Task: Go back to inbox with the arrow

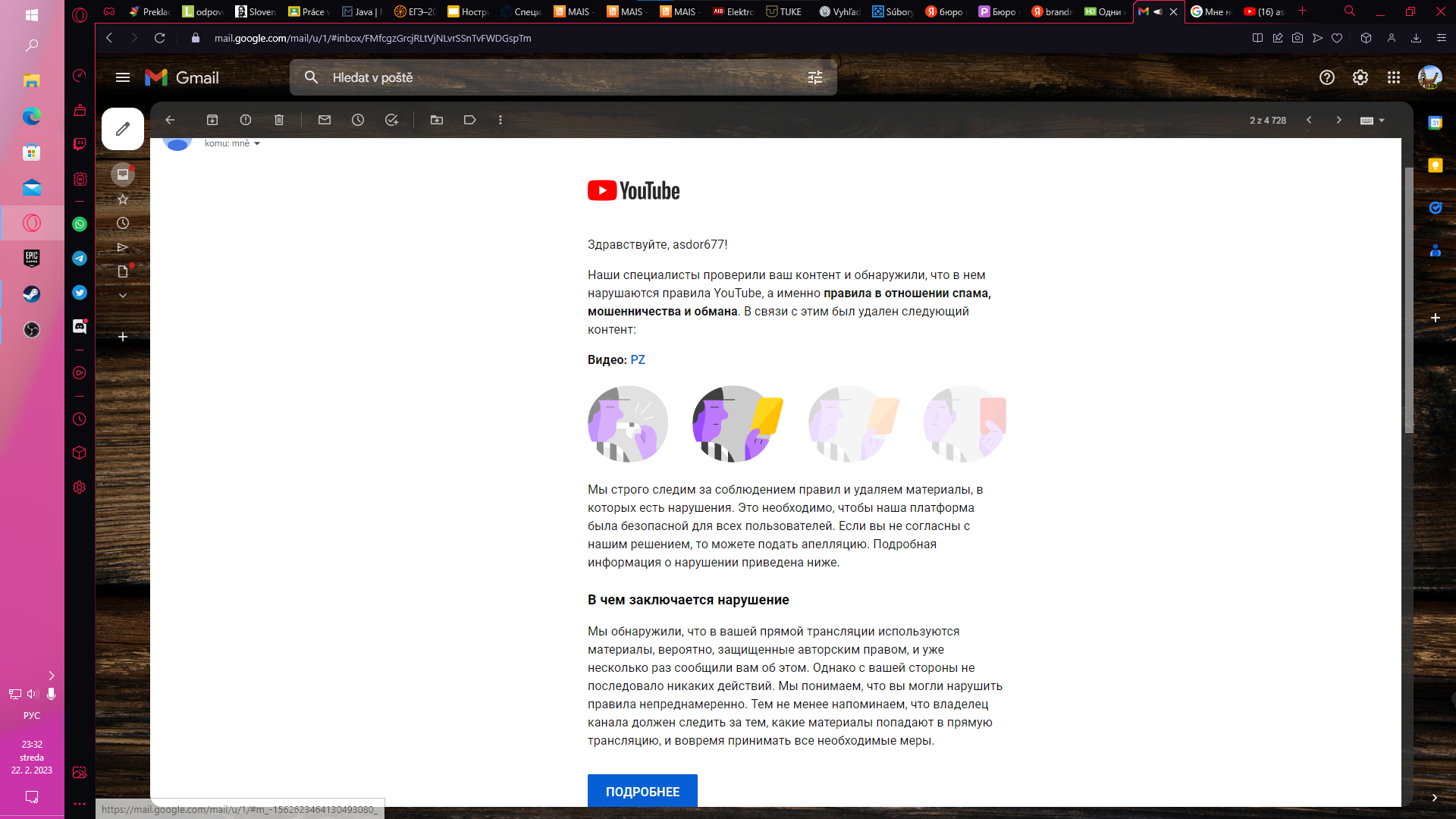Action: click(170, 120)
